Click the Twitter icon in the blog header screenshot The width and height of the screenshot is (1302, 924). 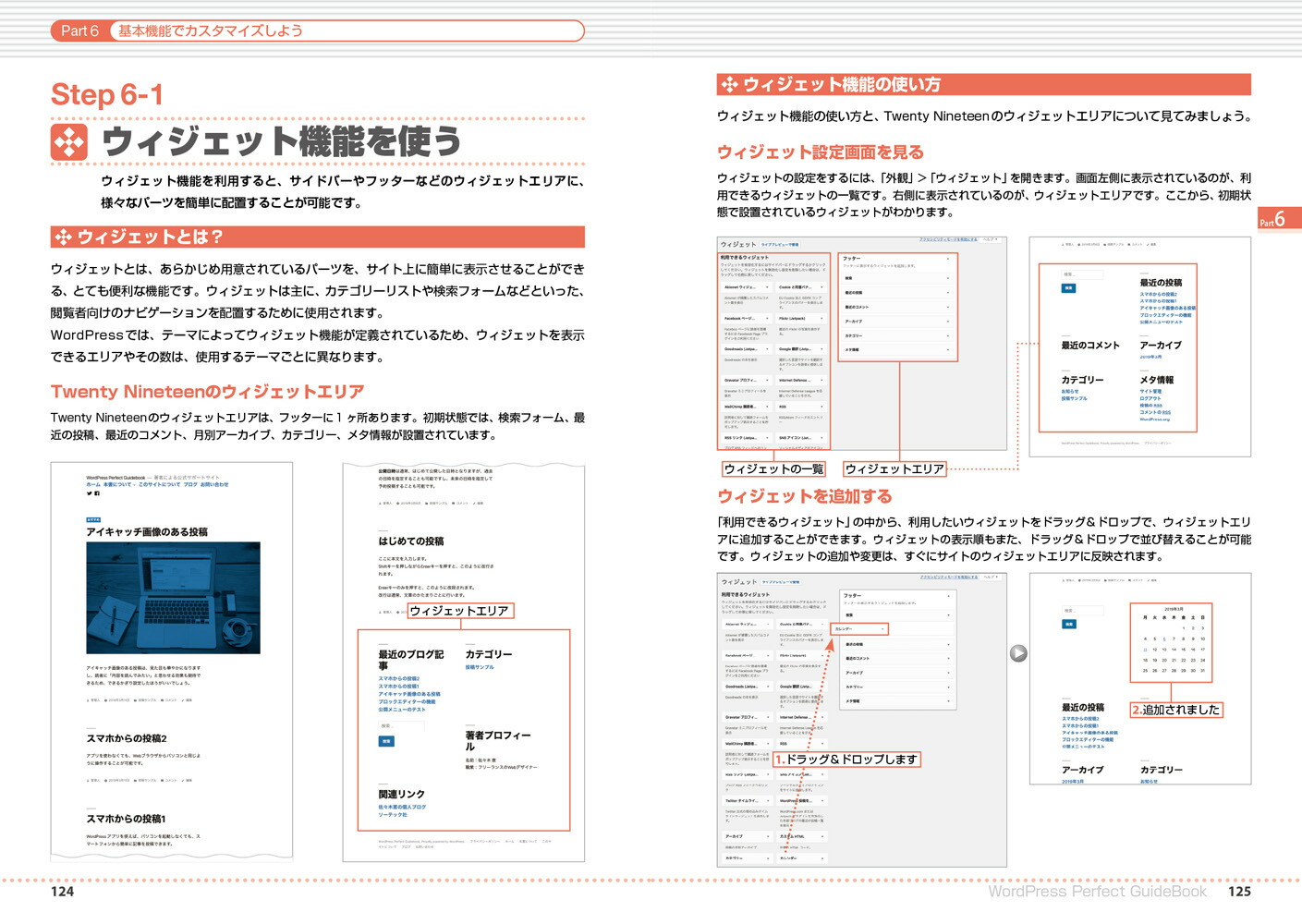(x=90, y=493)
